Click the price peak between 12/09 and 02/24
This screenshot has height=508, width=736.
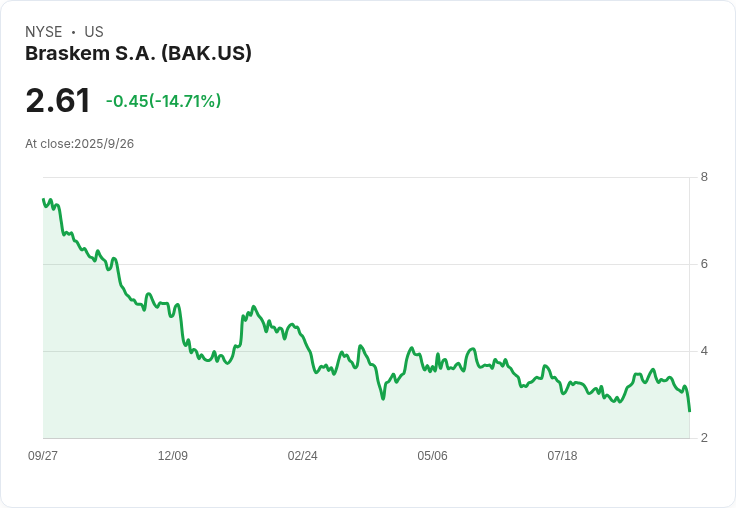[254, 307]
